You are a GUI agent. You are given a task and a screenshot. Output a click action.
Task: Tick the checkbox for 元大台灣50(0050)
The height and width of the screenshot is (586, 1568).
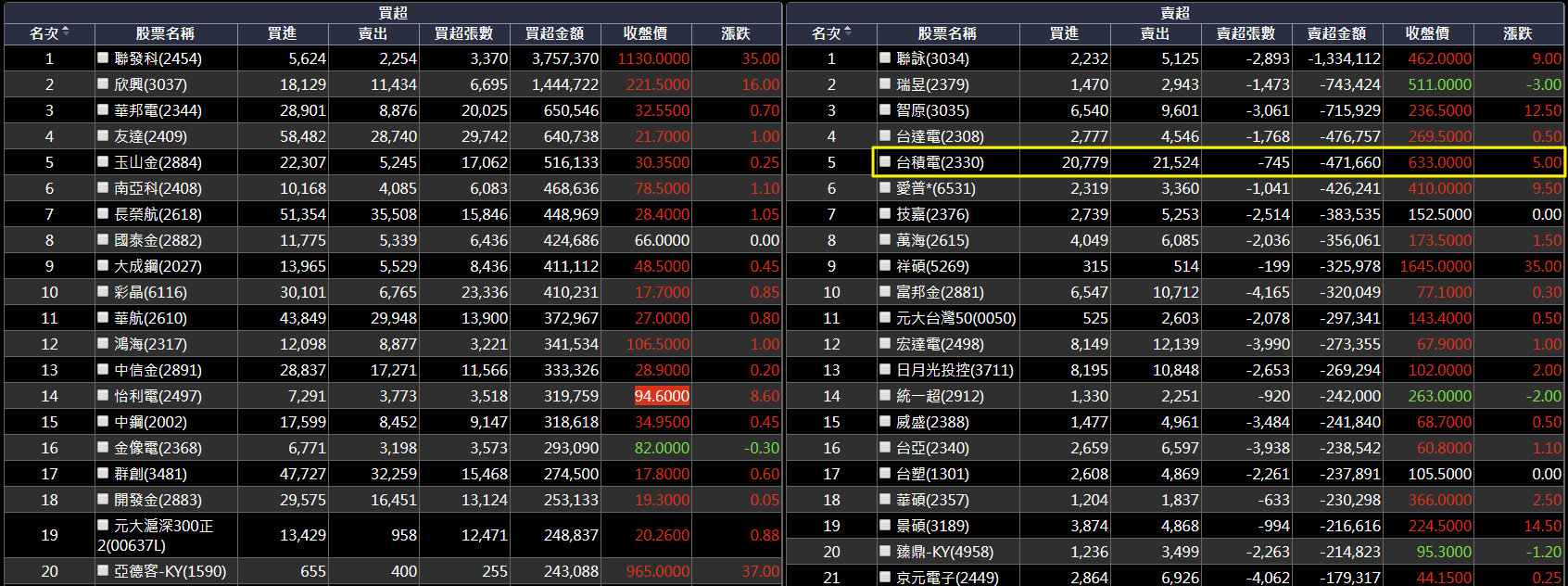pyautogui.click(x=885, y=317)
